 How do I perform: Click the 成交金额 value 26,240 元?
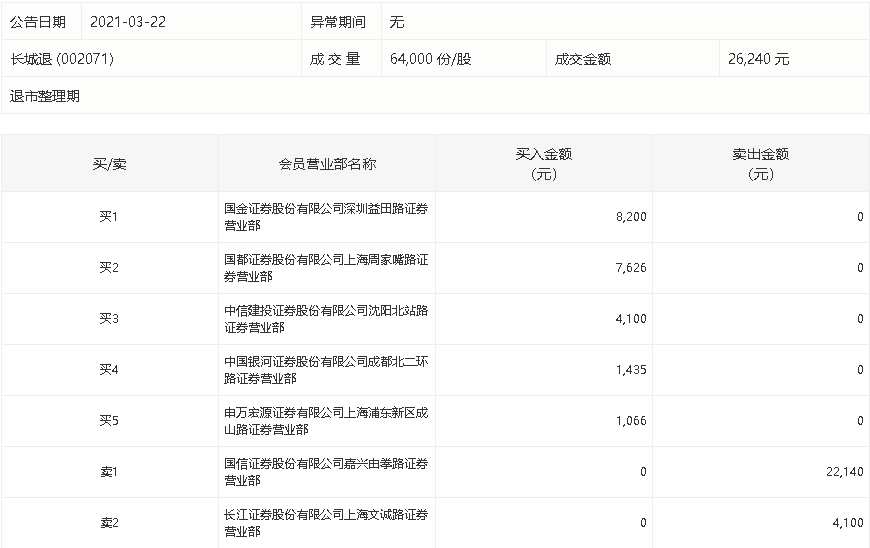click(758, 59)
